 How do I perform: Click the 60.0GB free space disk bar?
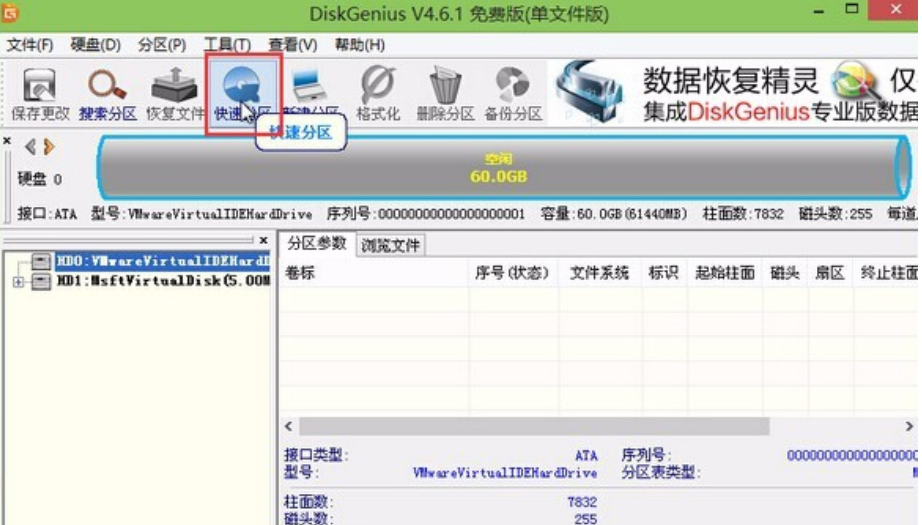(505, 168)
